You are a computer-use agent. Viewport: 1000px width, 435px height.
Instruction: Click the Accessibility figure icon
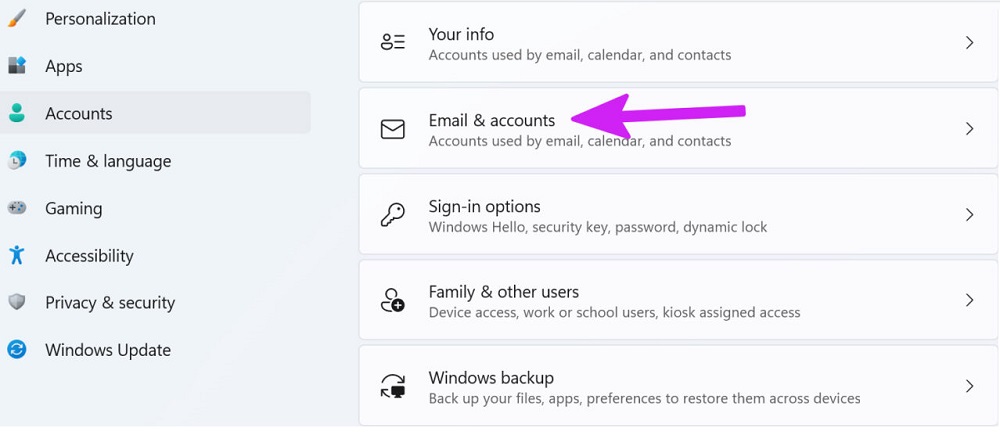point(16,255)
